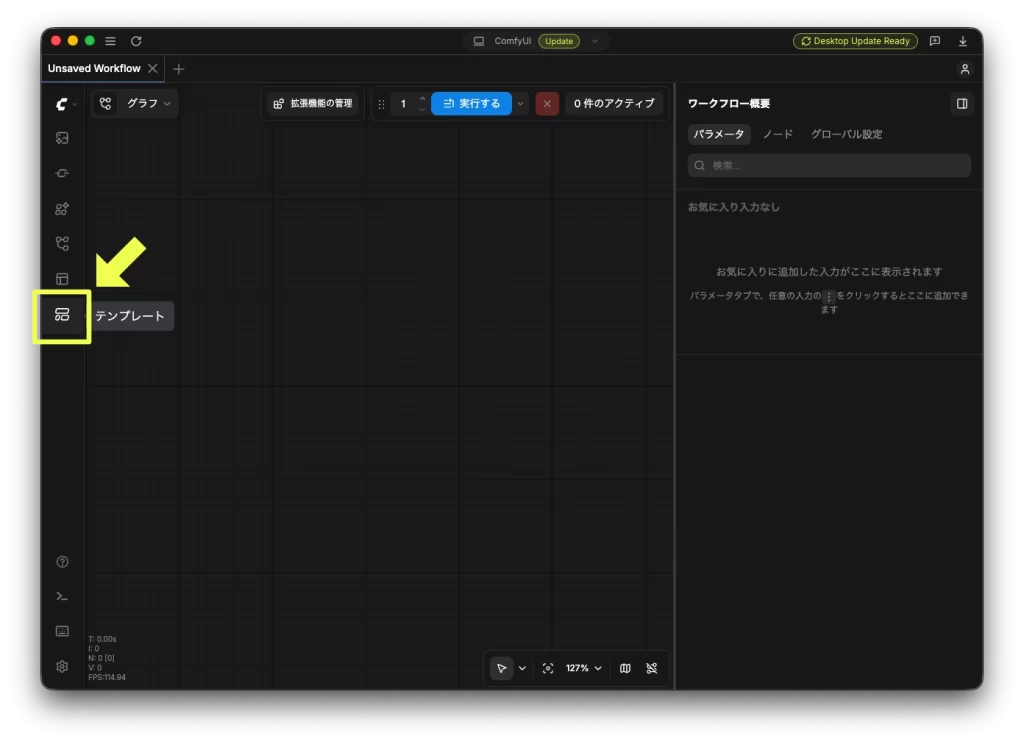Click the お気に入り入力なし text

point(733,207)
